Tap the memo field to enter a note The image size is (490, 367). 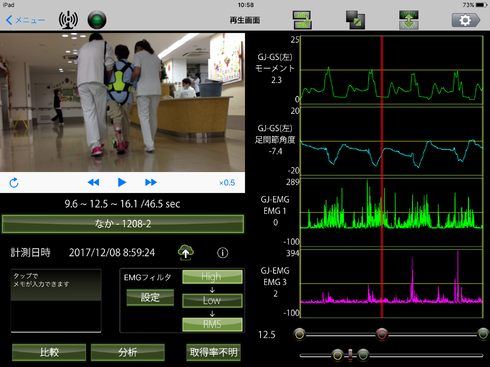(56, 301)
